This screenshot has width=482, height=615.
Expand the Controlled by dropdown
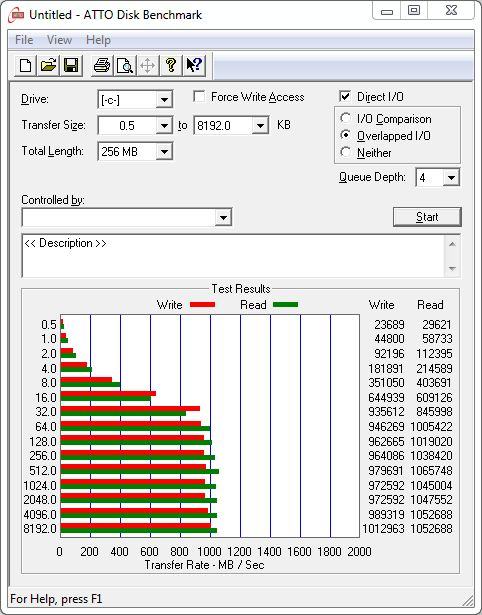[x=223, y=217]
